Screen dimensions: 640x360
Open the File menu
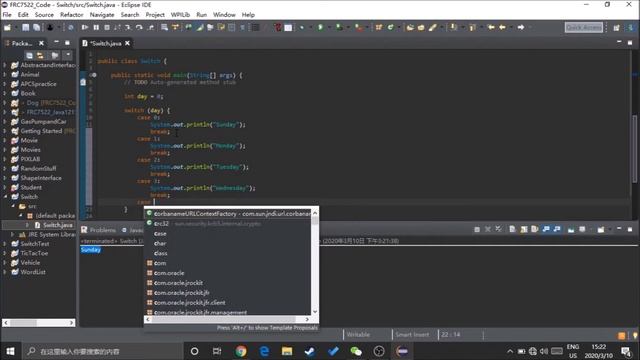7,15
